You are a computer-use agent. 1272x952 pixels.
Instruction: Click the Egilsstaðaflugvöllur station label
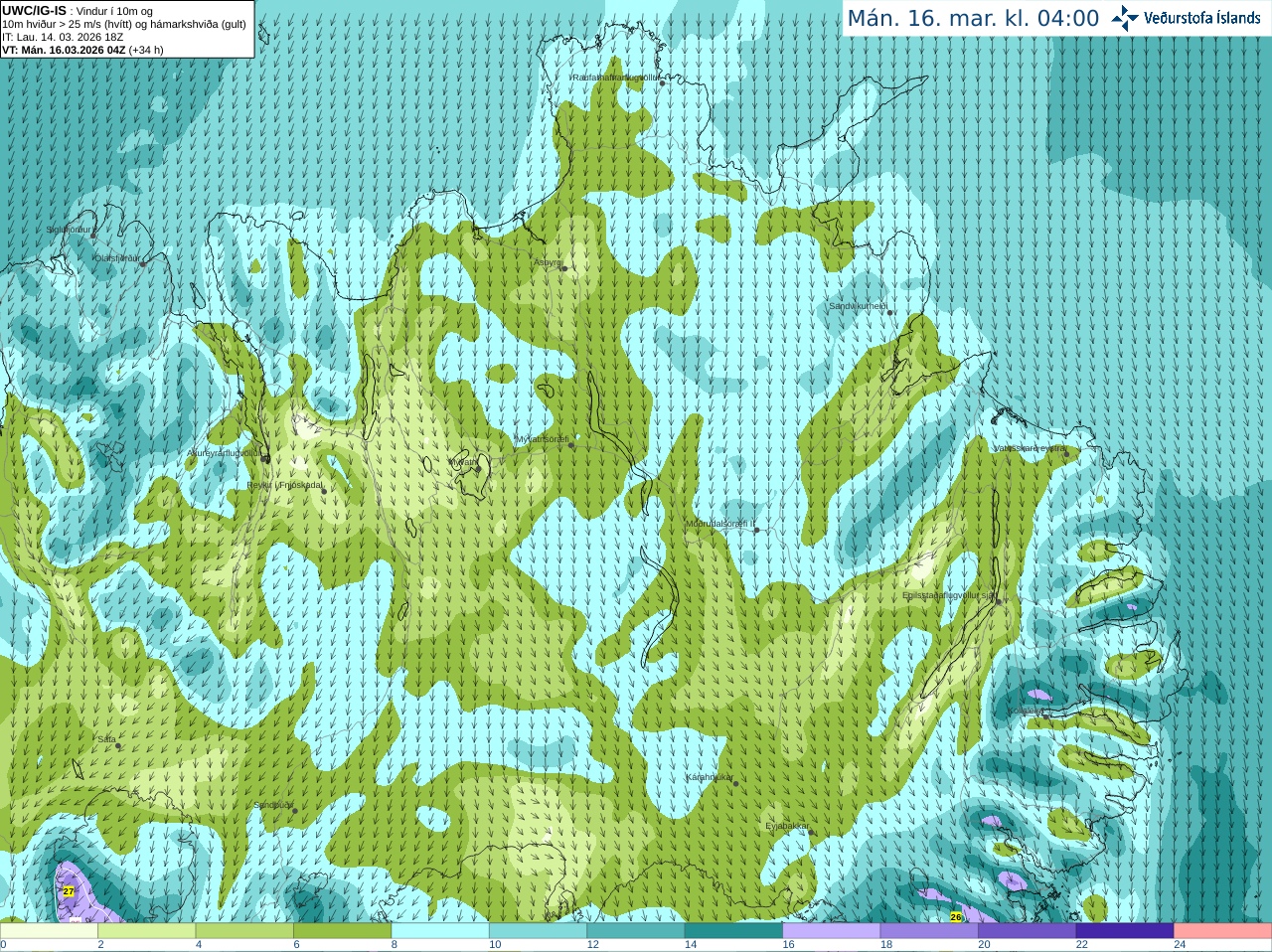coord(948,596)
